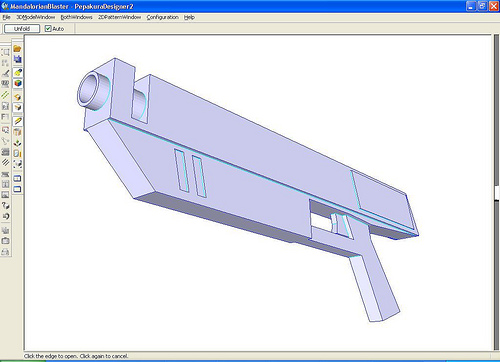Click the lower blue window layout icon
The image size is (500, 362).
coord(17,189)
